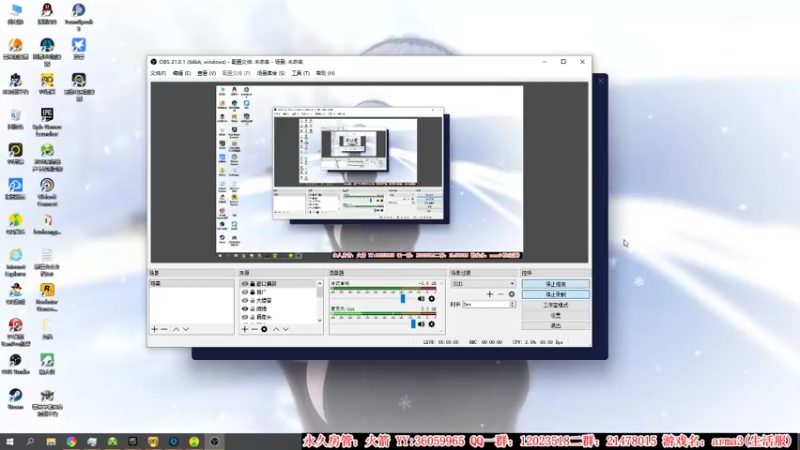
Task: Select the scene entry in Scenes list
Action: tap(191, 284)
